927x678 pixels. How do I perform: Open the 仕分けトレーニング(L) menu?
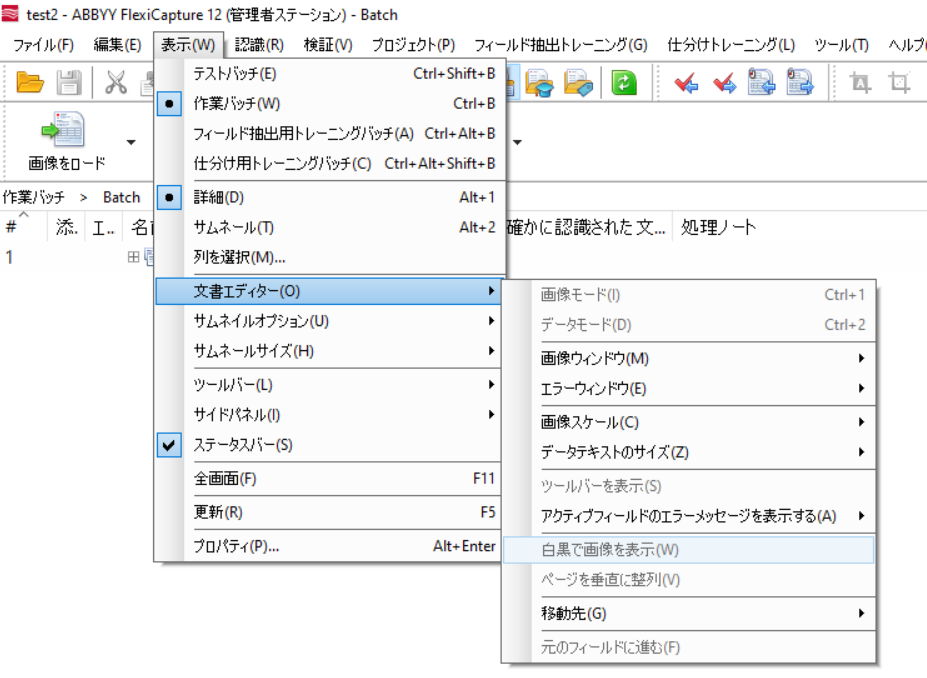(x=731, y=45)
